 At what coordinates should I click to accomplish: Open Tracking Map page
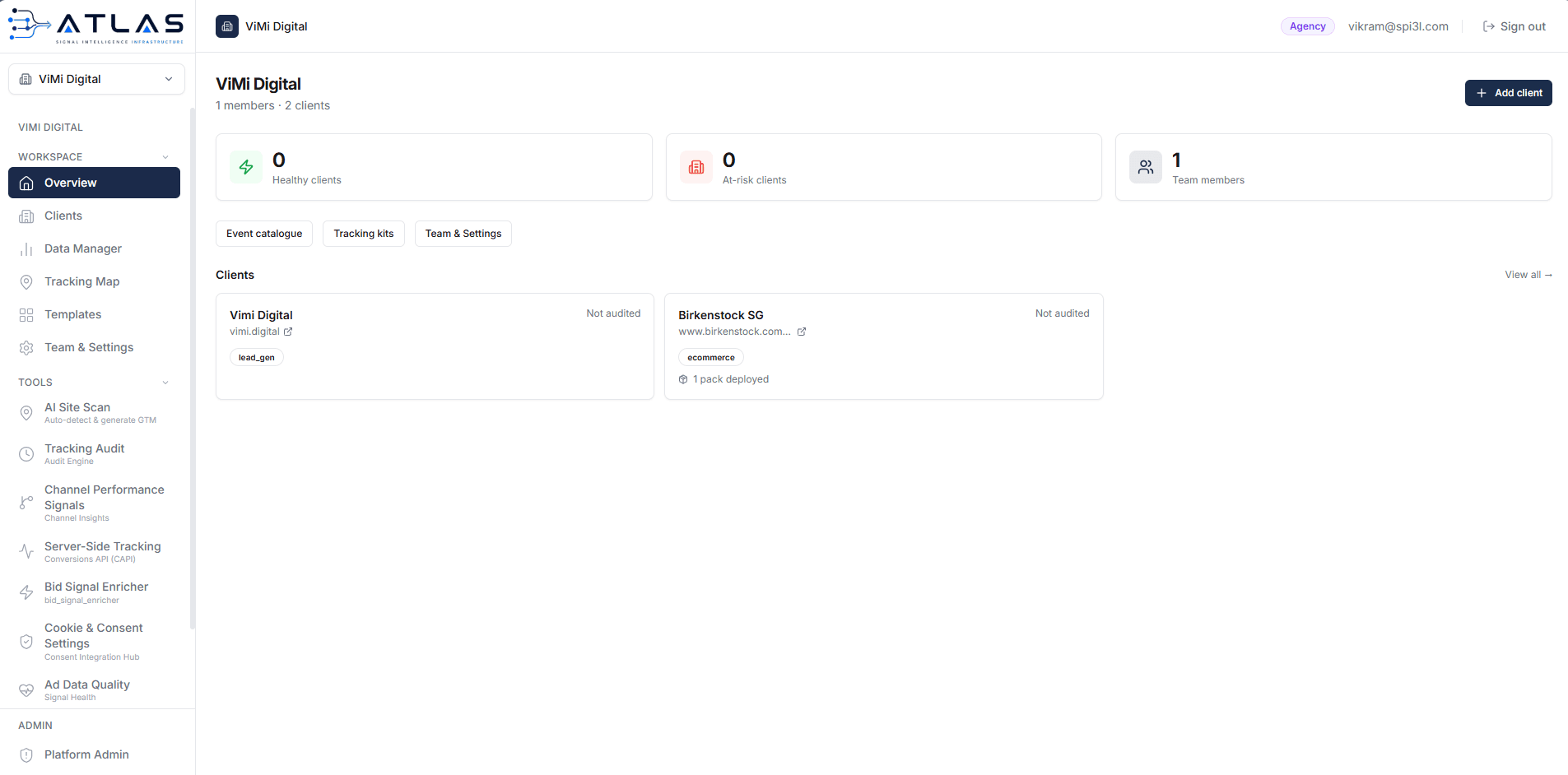click(x=94, y=281)
